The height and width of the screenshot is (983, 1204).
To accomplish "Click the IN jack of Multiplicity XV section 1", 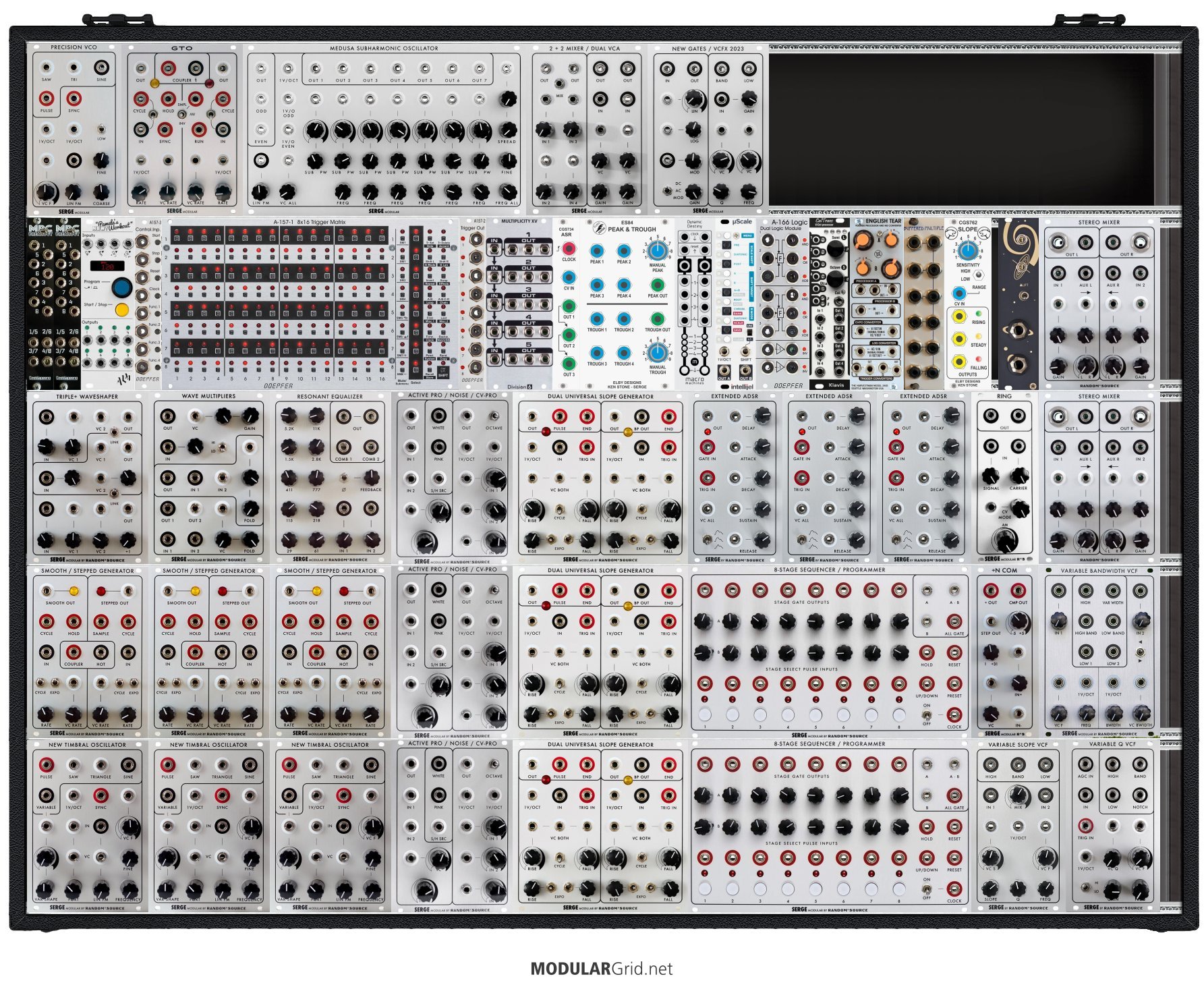I will pyautogui.click(x=494, y=250).
